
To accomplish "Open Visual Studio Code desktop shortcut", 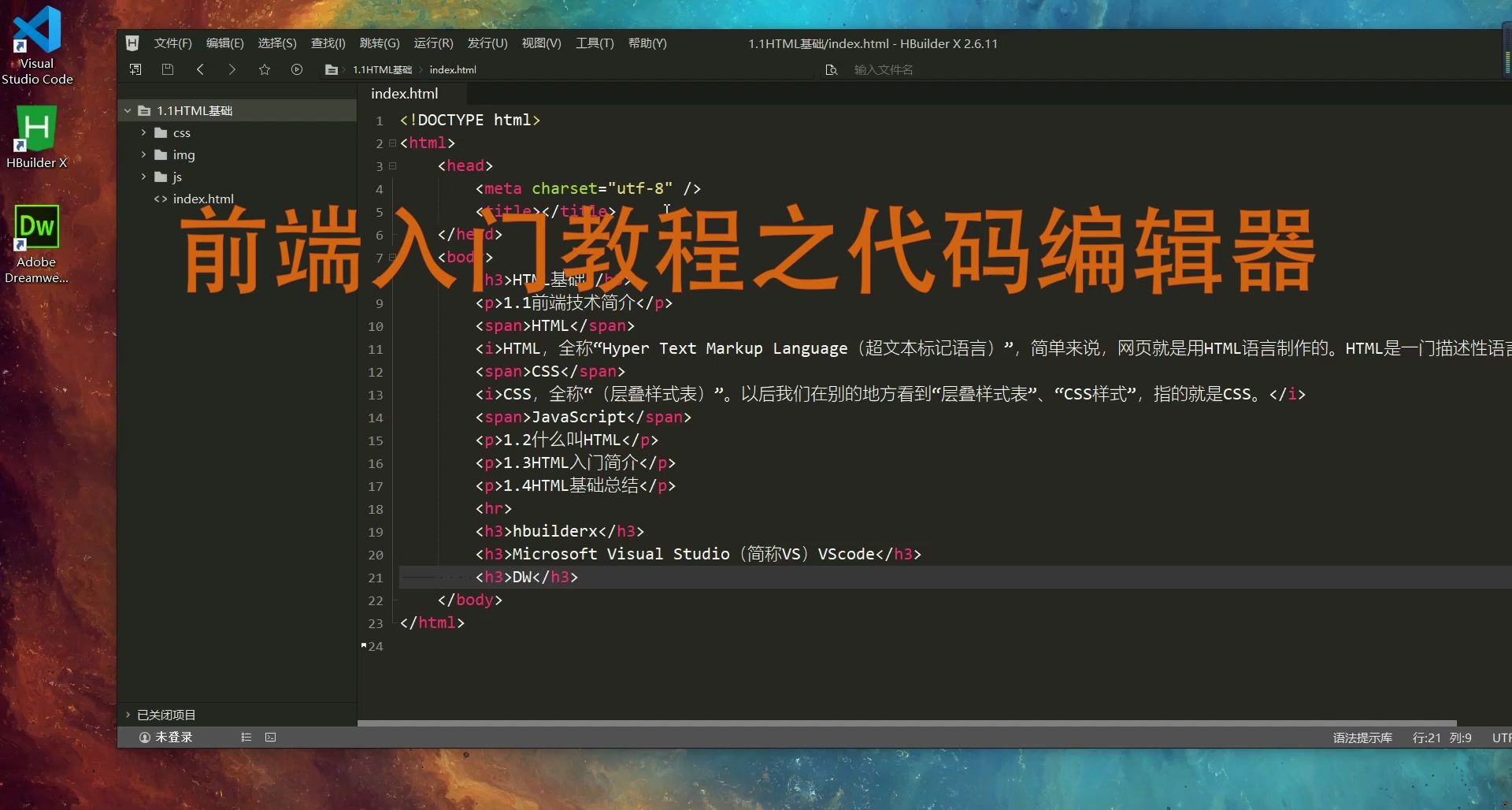I will point(37,45).
